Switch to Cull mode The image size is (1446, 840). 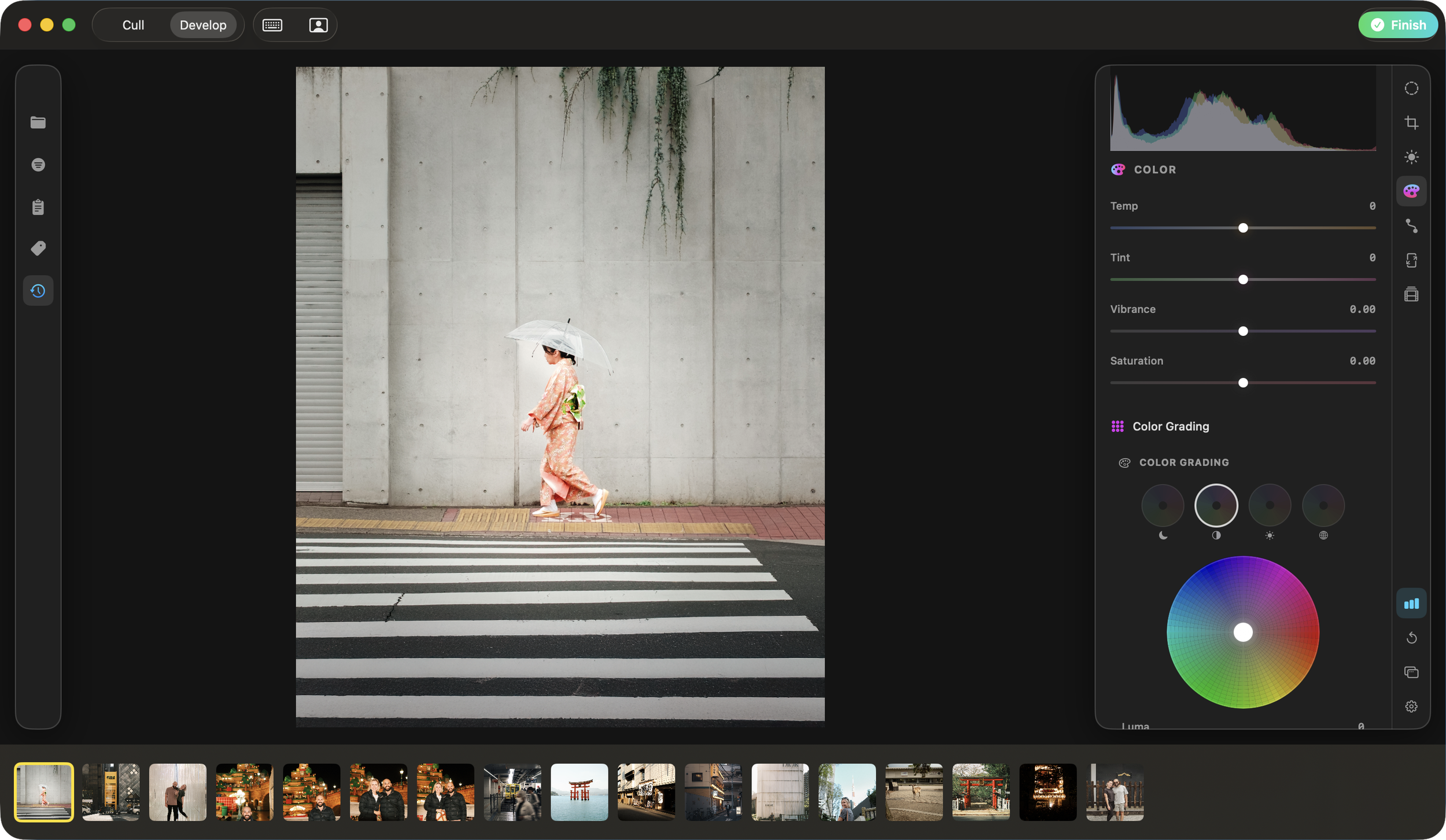[x=132, y=25]
